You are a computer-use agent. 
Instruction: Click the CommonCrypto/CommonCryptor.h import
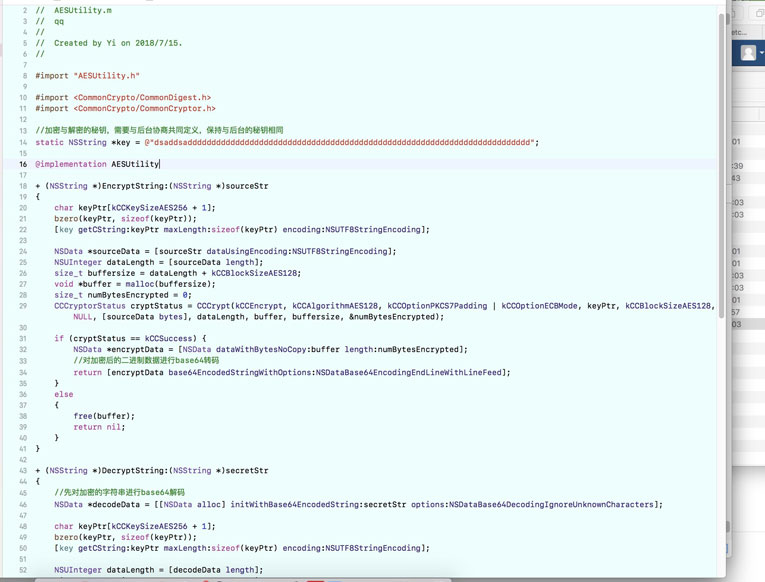click(146, 109)
